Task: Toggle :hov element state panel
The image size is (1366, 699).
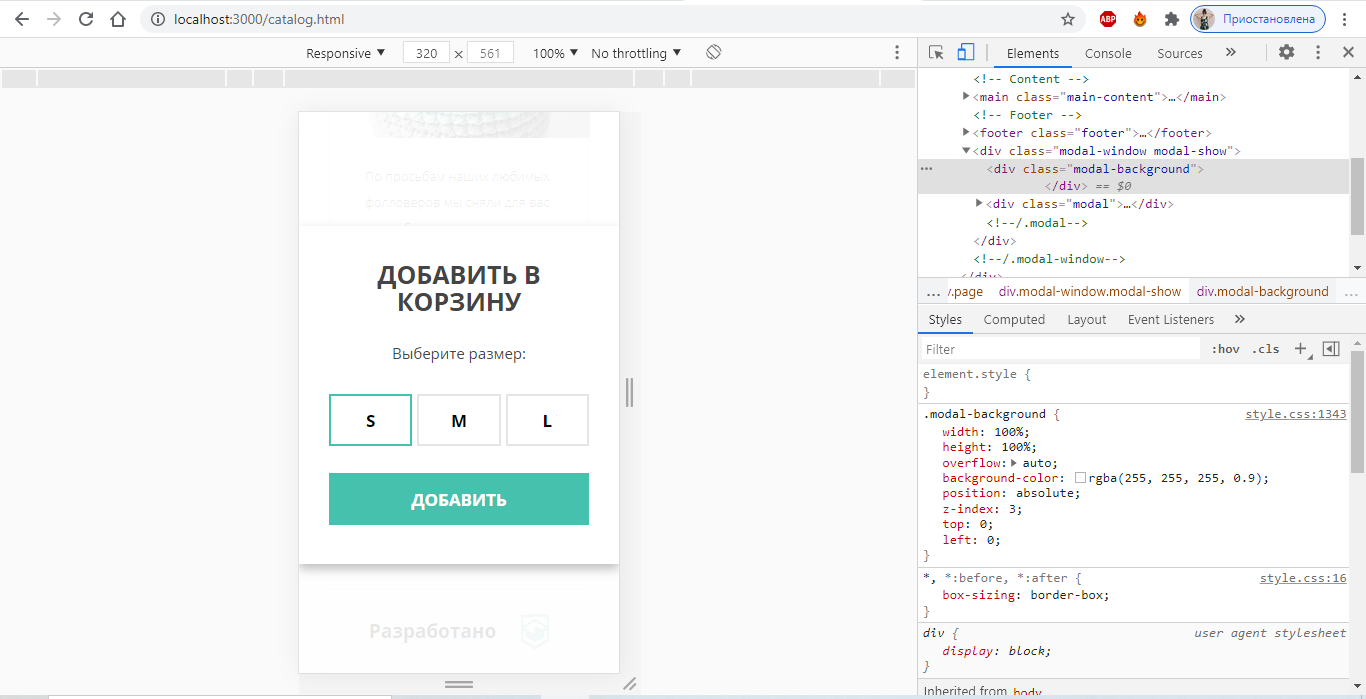Action: (x=1225, y=349)
